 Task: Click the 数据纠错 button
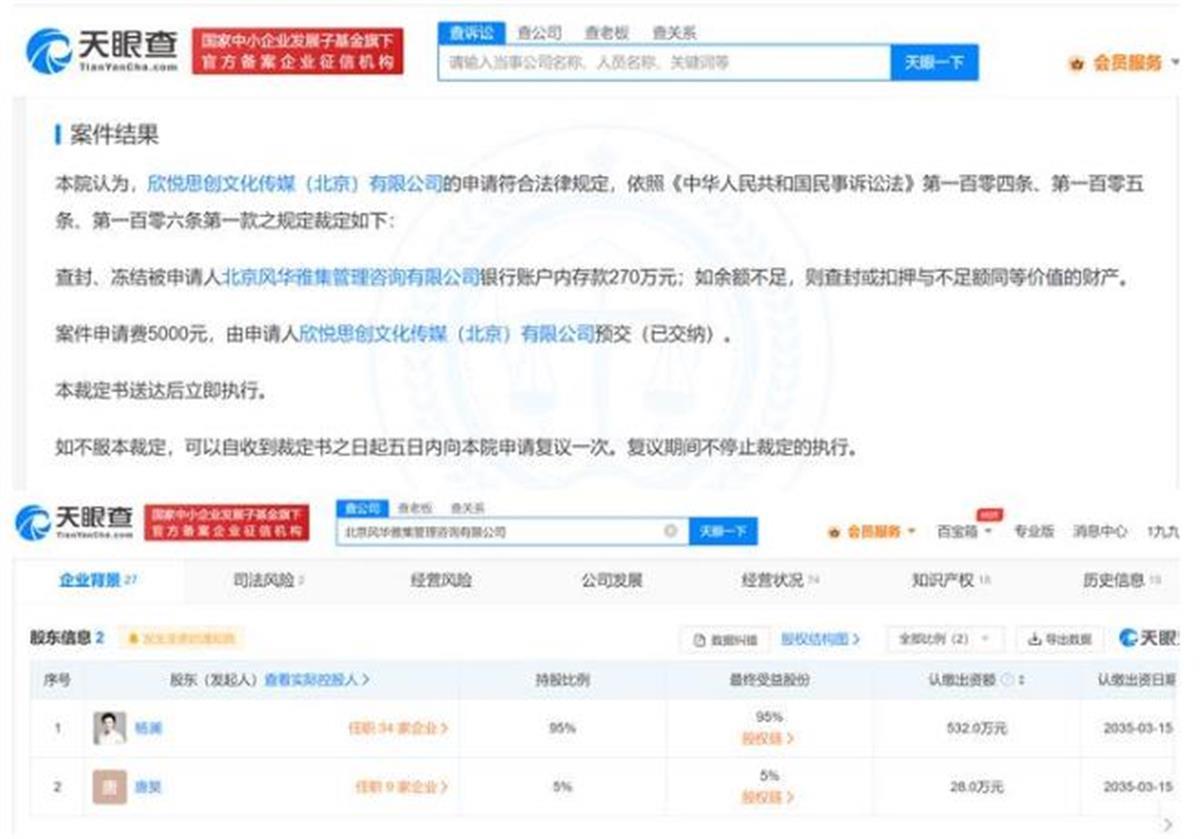tap(725, 639)
